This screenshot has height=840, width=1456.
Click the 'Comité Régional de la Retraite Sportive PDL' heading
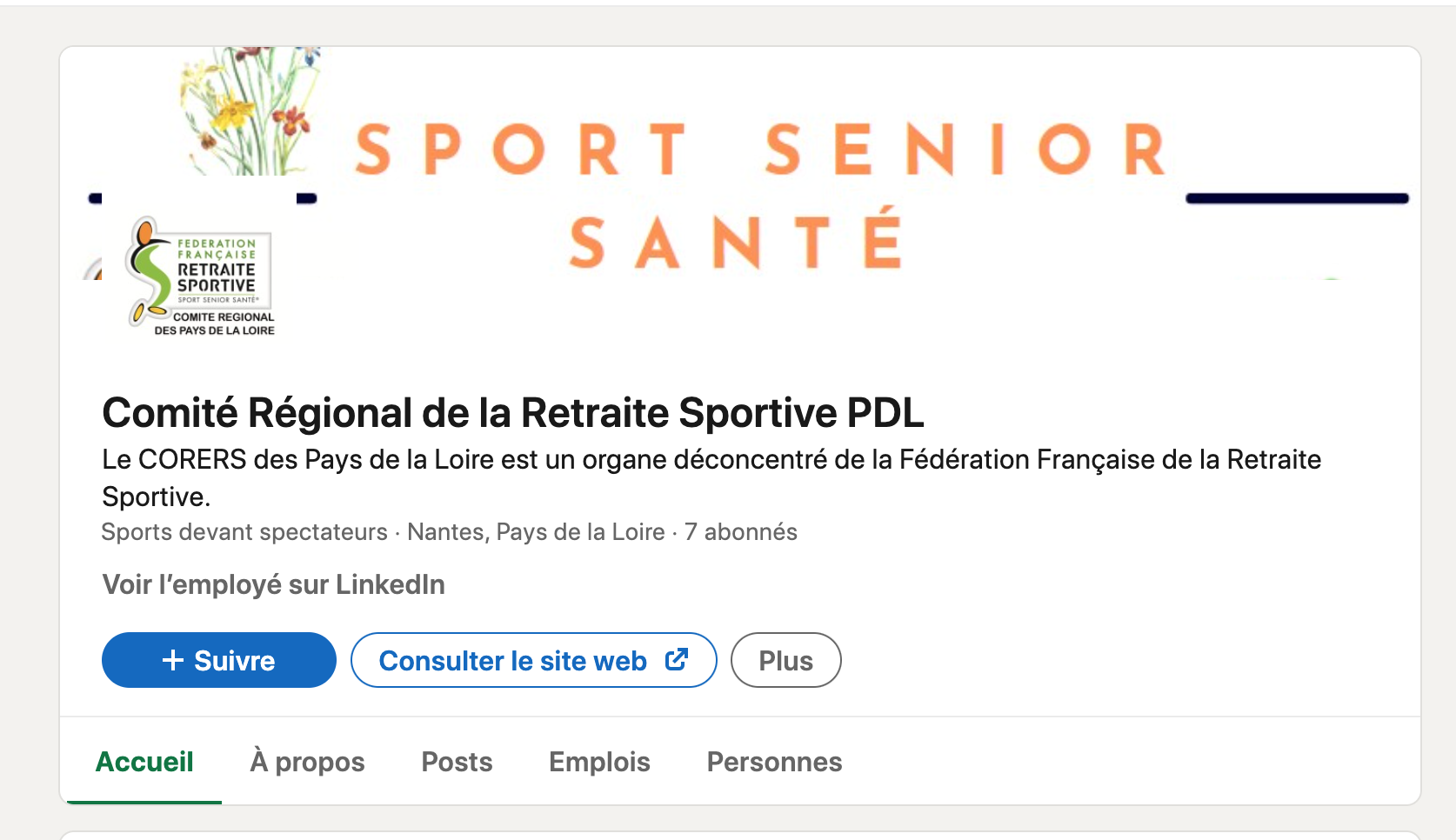click(x=512, y=413)
